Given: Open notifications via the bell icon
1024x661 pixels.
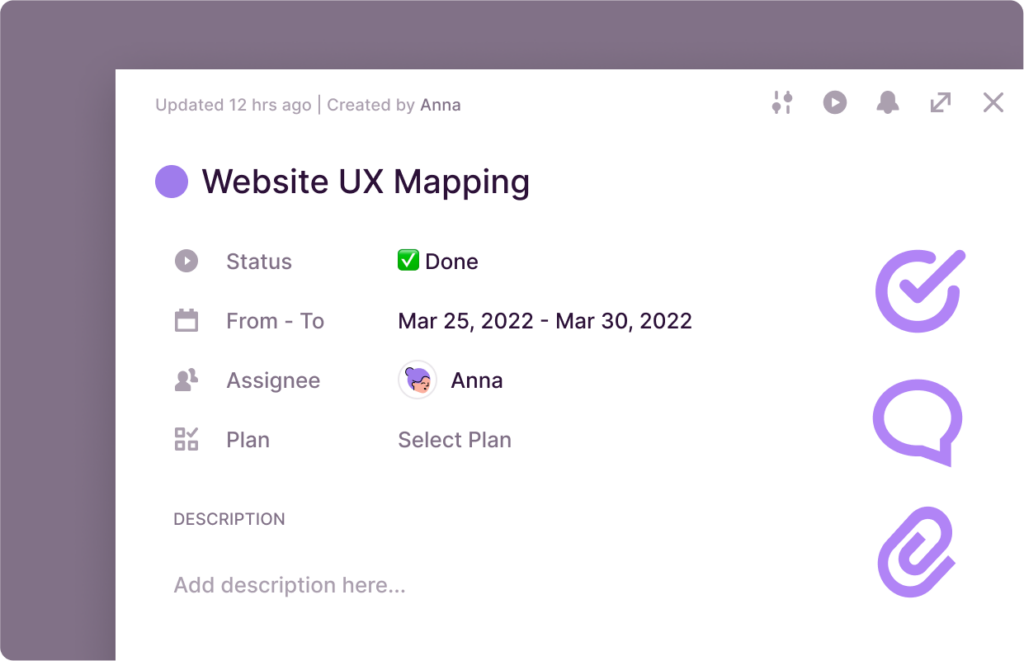Looking at the screenshot, I should click(x=888, y=102).
